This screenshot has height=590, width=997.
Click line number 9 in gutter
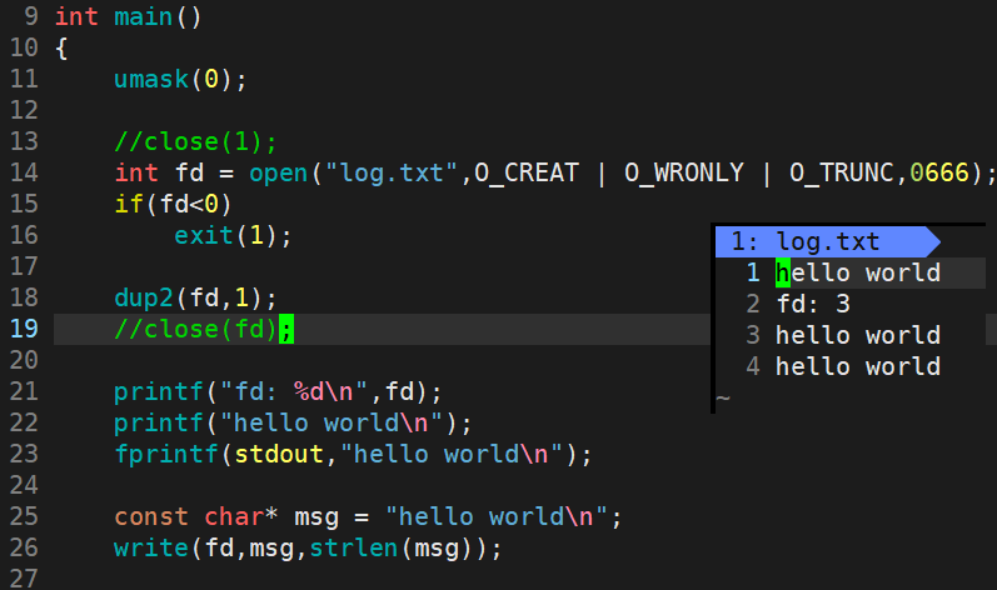[31, 17]
